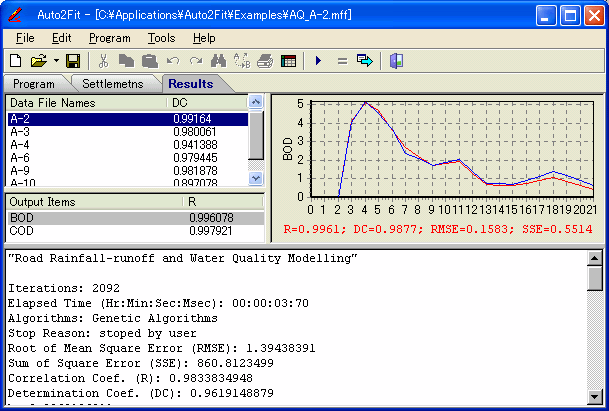Click the Data File Names column header
Image resolution: width=609 pixels, height=411 pixels.
[x=87, y=103]
